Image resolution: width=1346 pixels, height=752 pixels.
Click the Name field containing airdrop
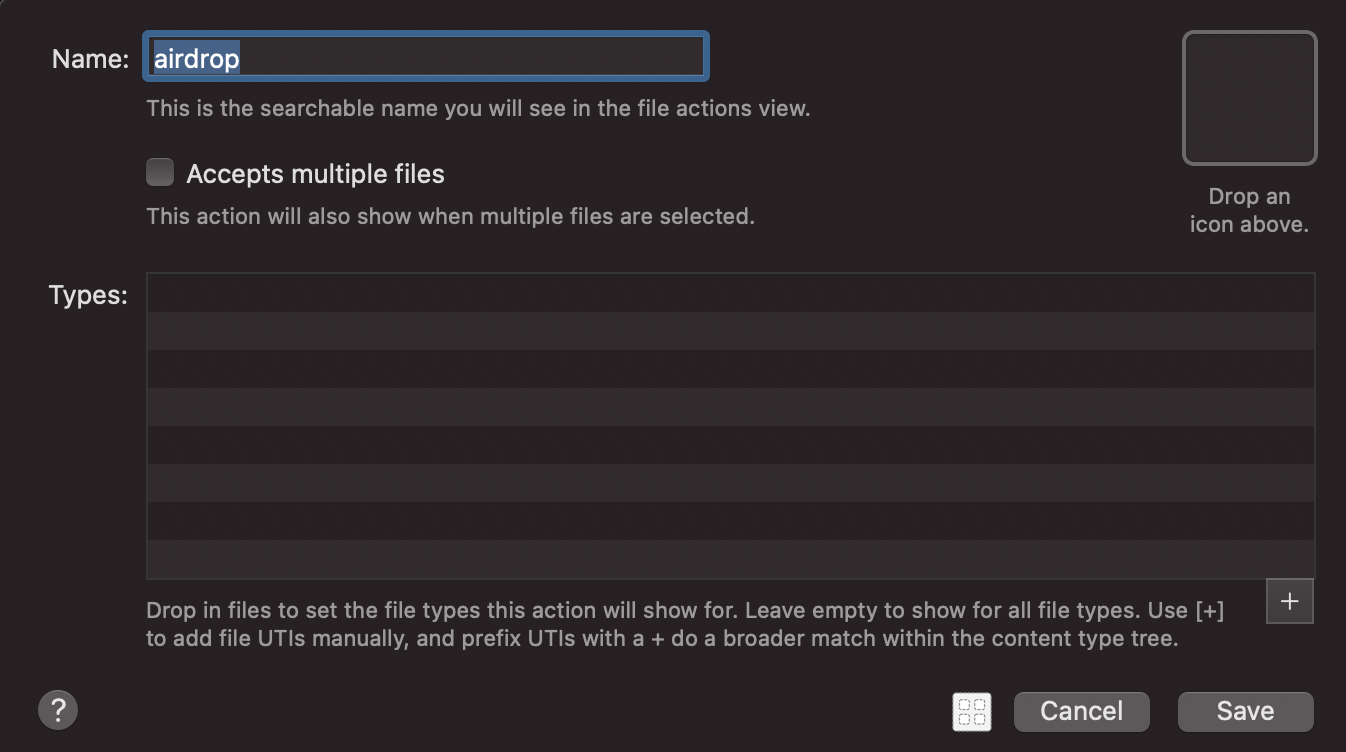coord(426,57)
